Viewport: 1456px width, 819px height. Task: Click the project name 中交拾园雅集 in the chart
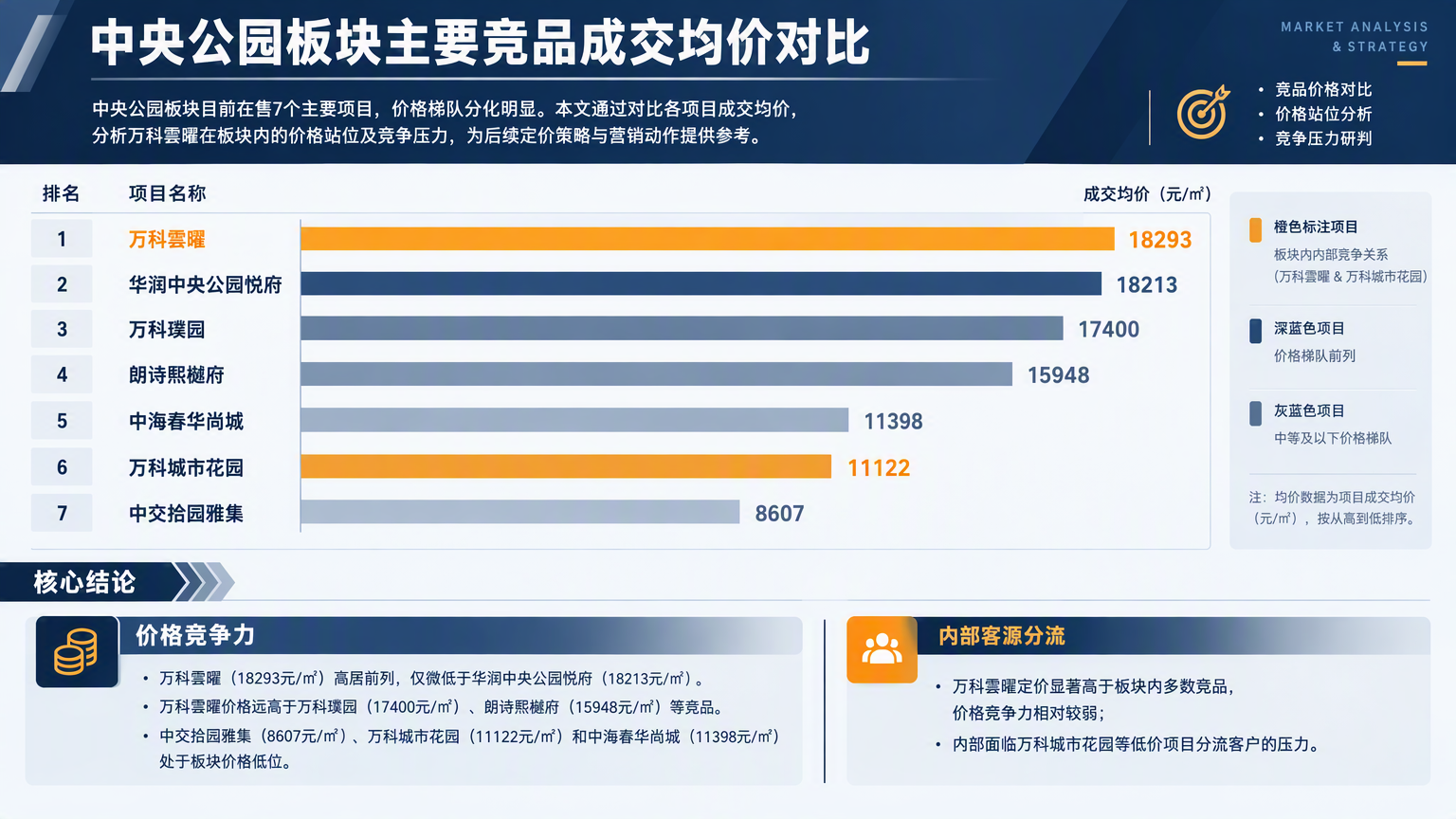tap(186, 513)
